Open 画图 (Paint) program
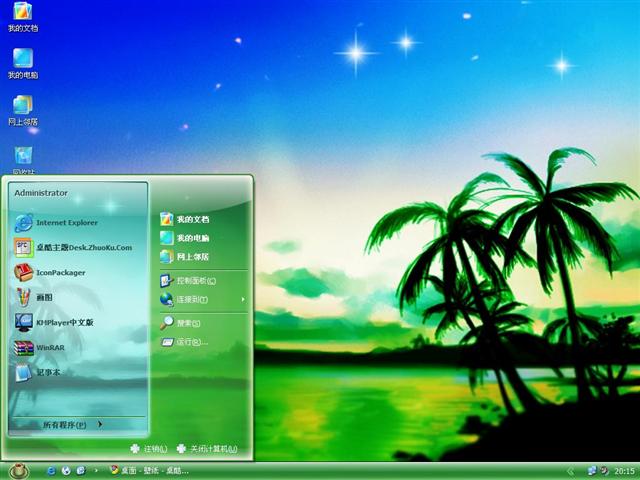The height and width of the screenshot is (480, 640). coord(44,297)
